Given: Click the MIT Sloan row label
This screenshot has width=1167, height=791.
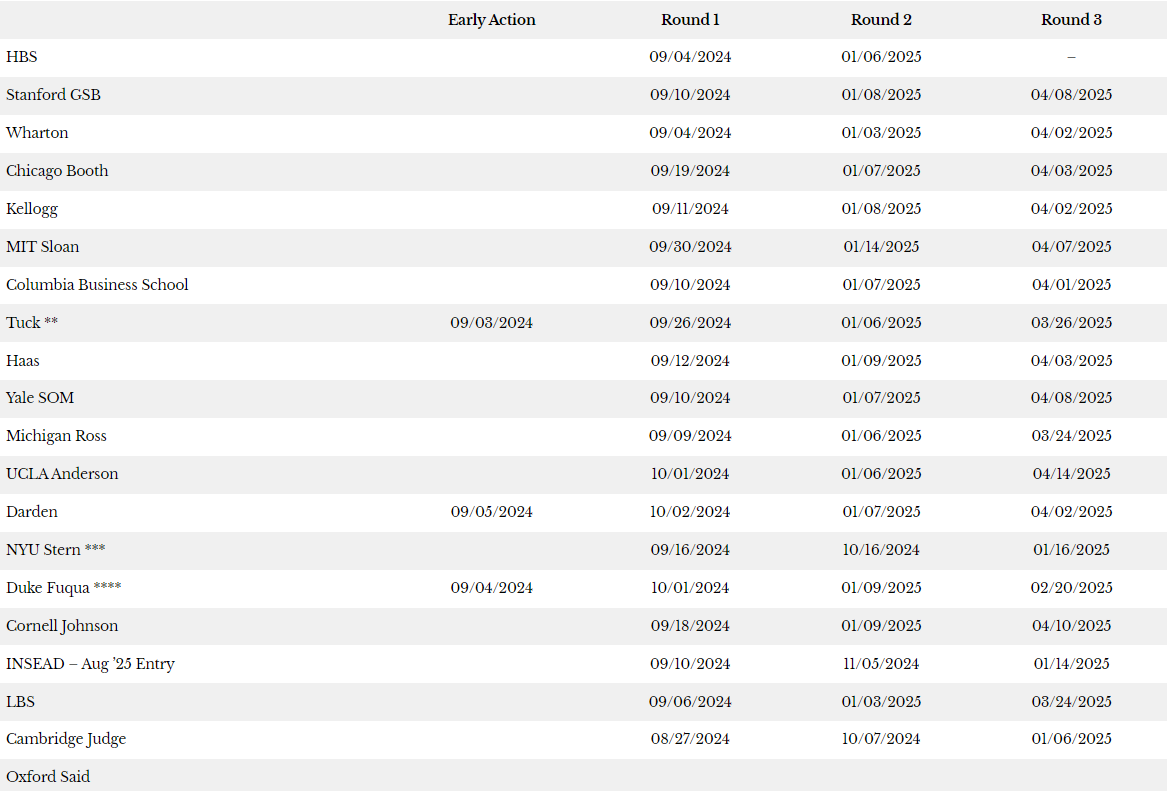Looking at the screenshot, I should coord(42,247).
